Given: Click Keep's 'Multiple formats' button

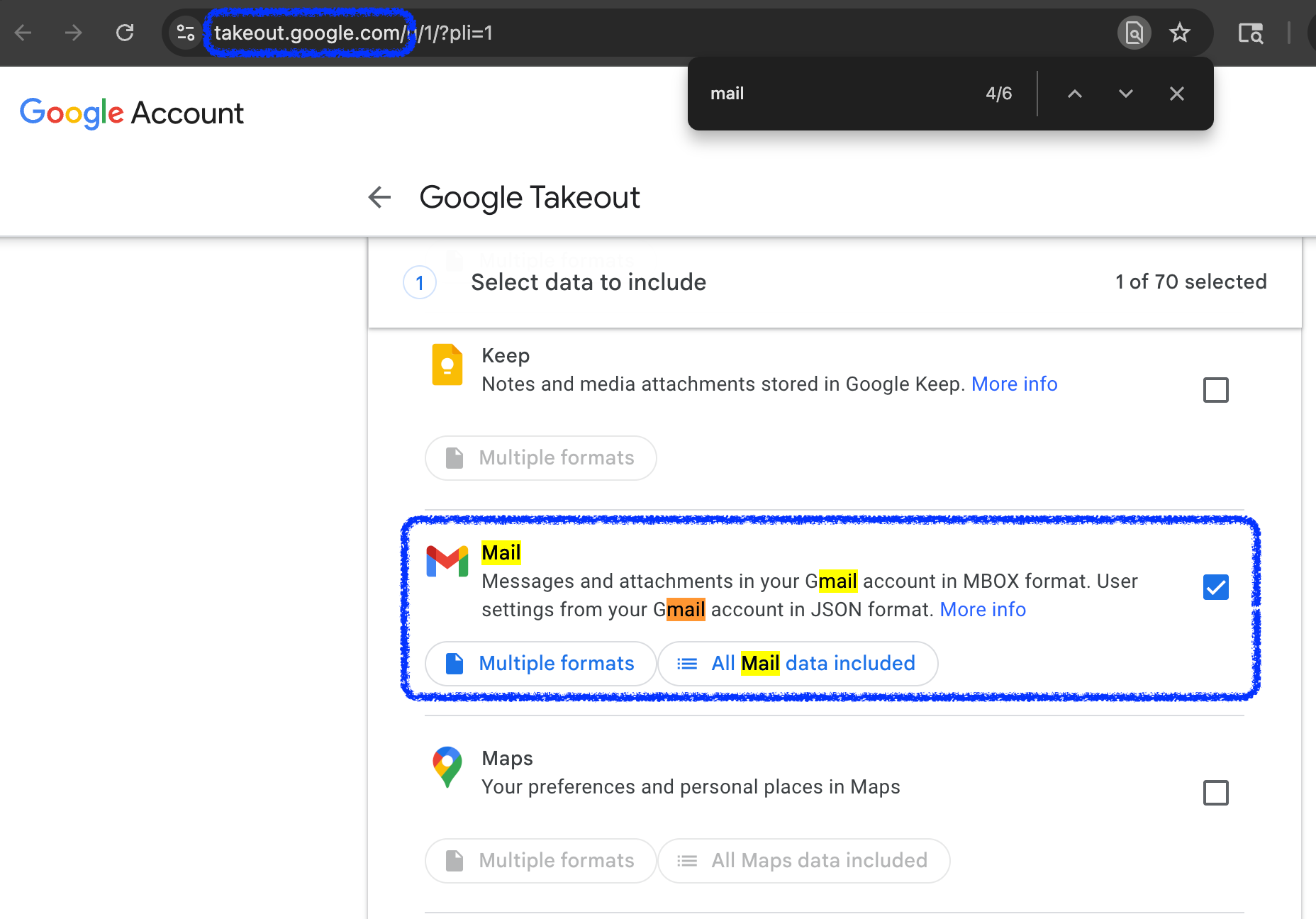Looking at the screenshot, I should (541, 458).
